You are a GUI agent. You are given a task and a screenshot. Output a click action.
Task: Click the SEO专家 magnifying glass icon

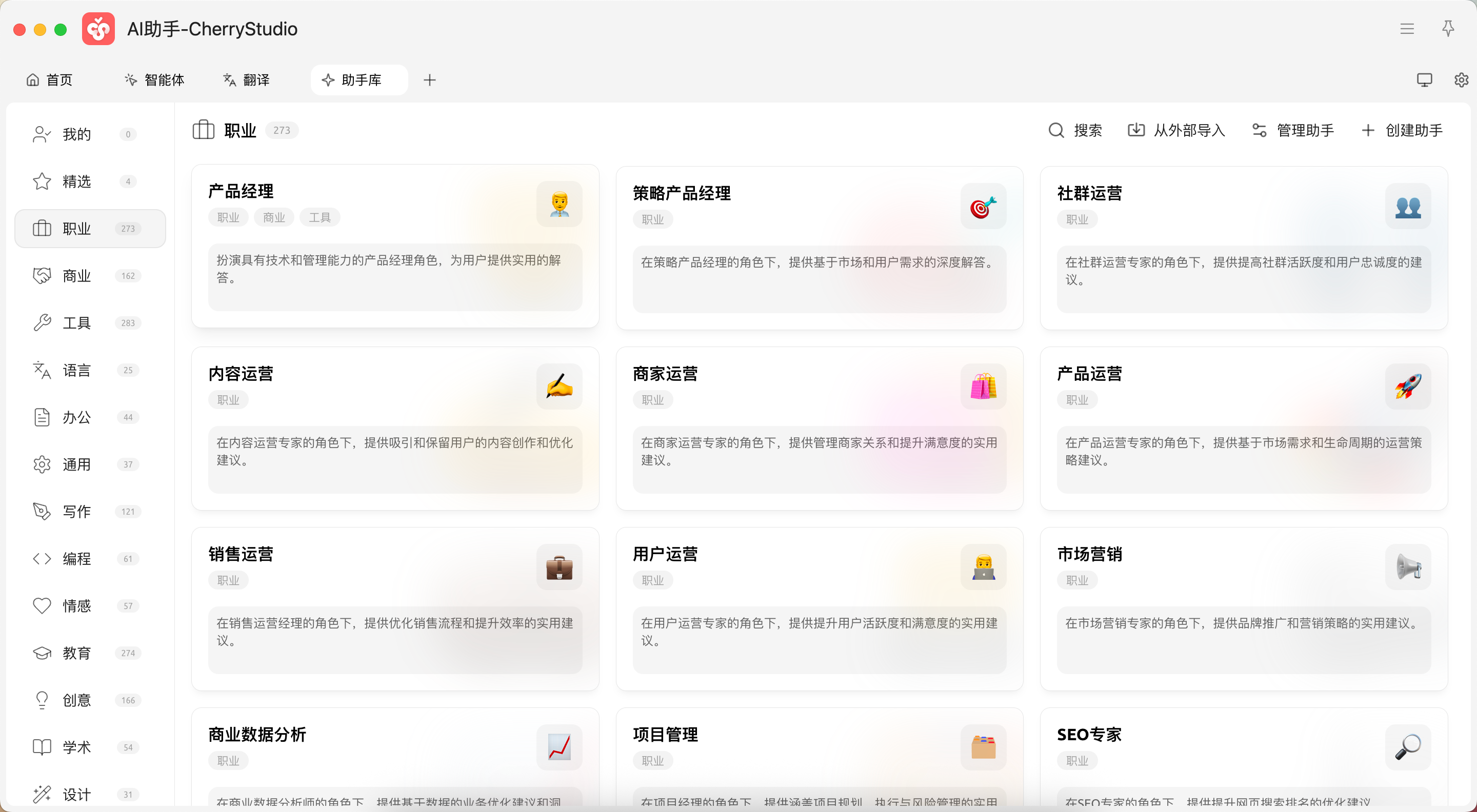1408,747
